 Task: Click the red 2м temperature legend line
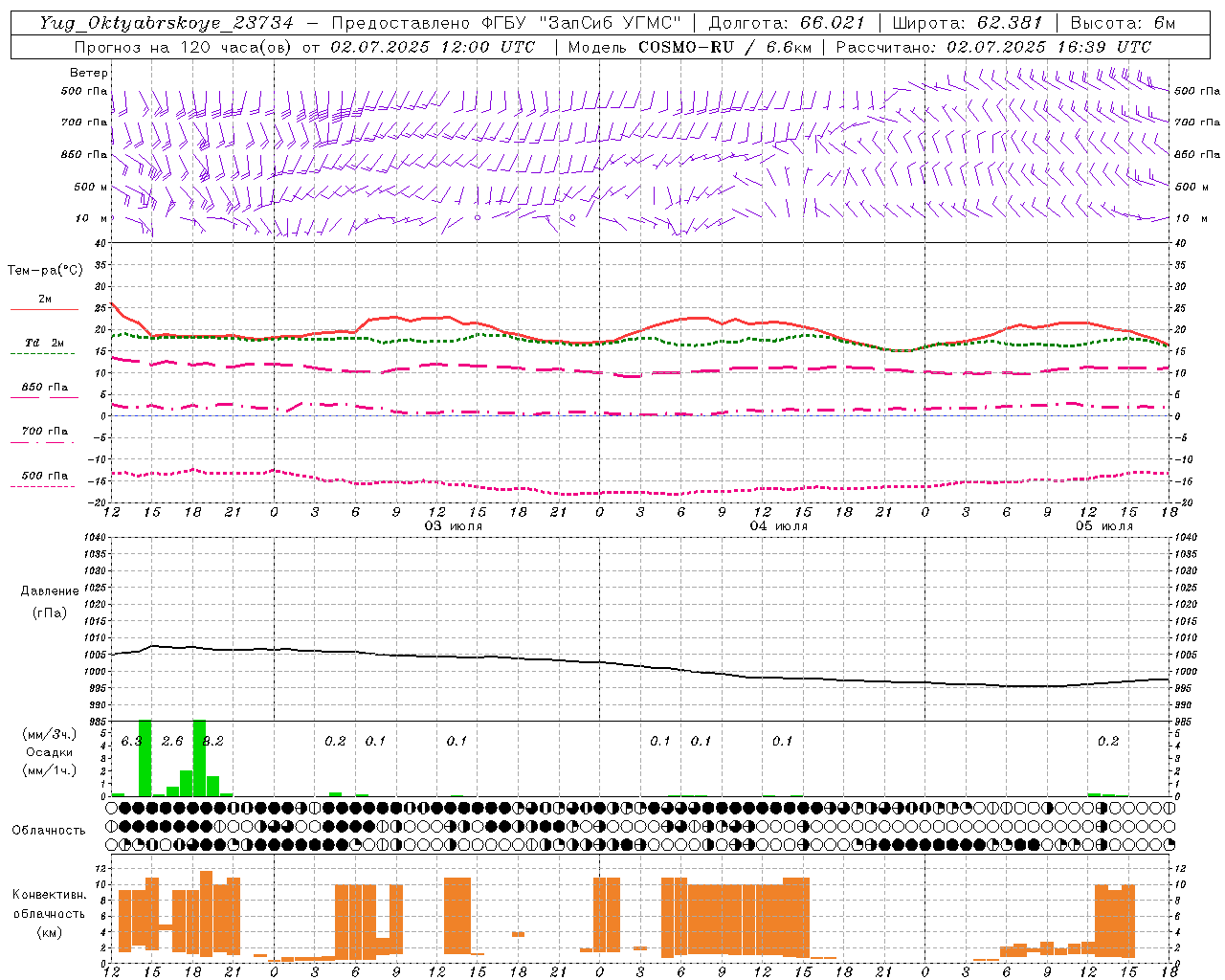click(x=44, y=309)
